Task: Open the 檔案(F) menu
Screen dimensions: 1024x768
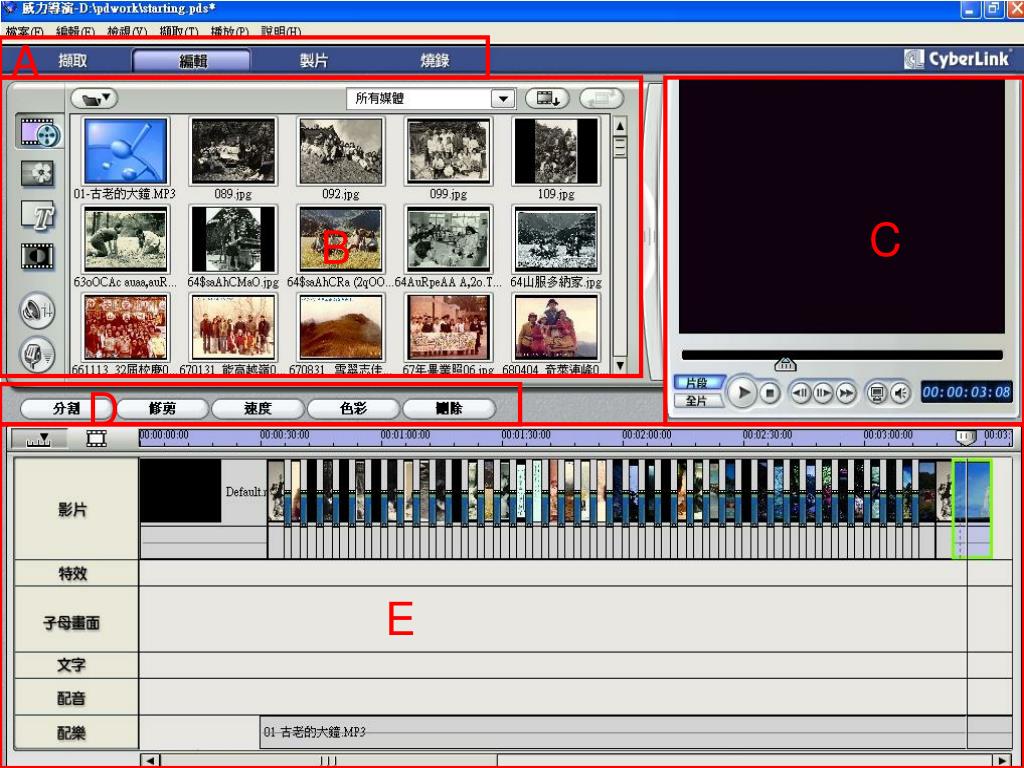Action: [x=24, y=31]
